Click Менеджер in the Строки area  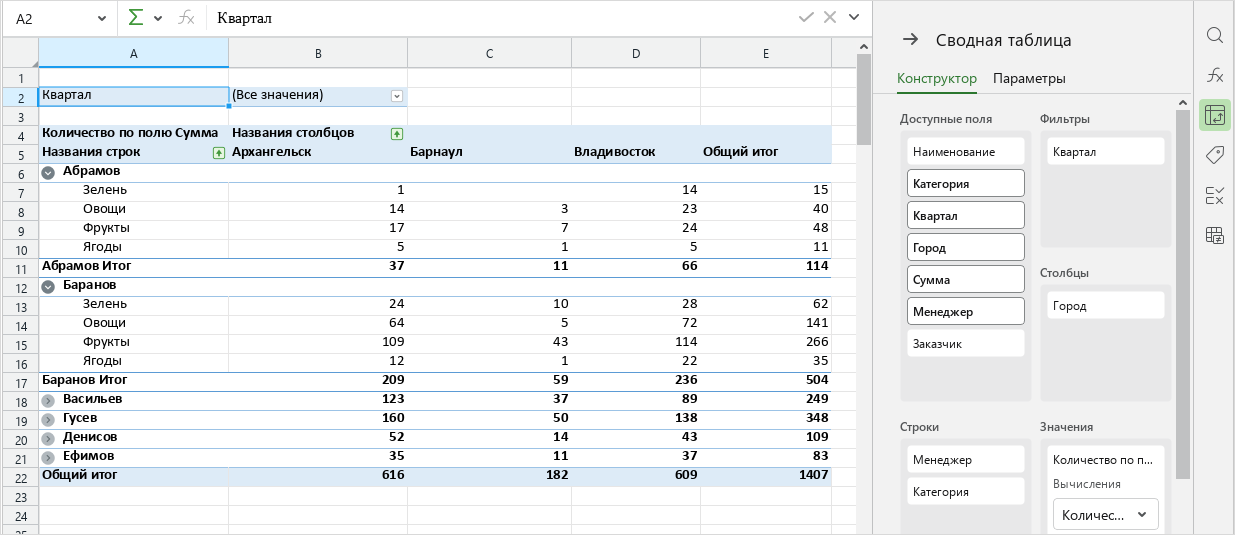[966, 460]
